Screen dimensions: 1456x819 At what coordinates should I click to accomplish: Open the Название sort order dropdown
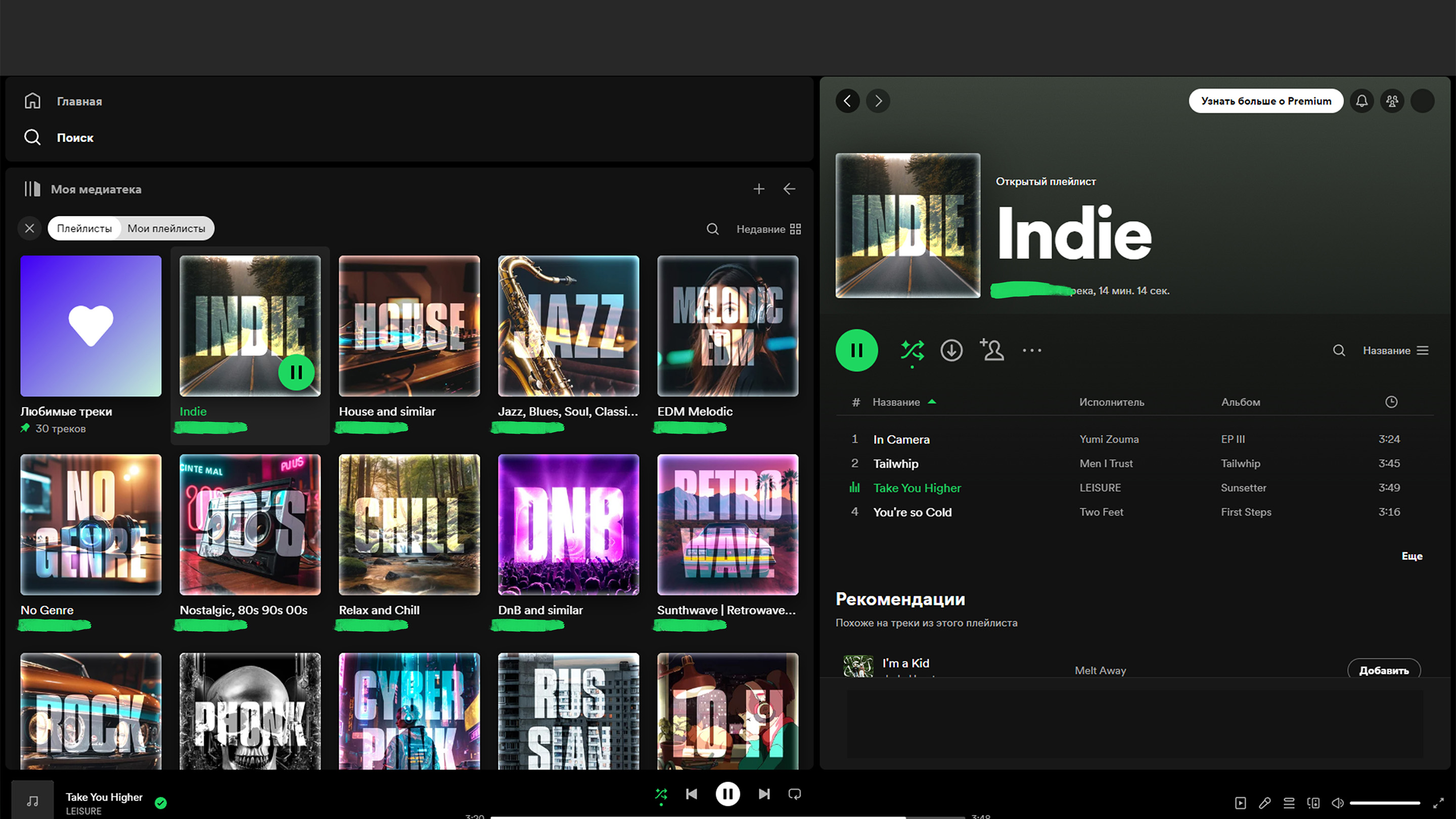pyautogui.click(x=1395, y=350)
